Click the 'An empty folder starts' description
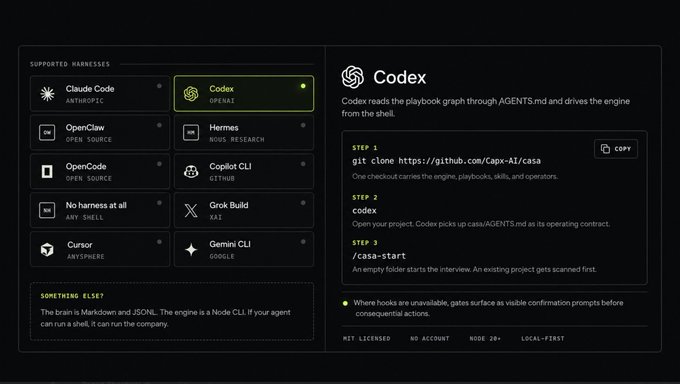The height and width of the screenshot is (384, 680). 474,269
